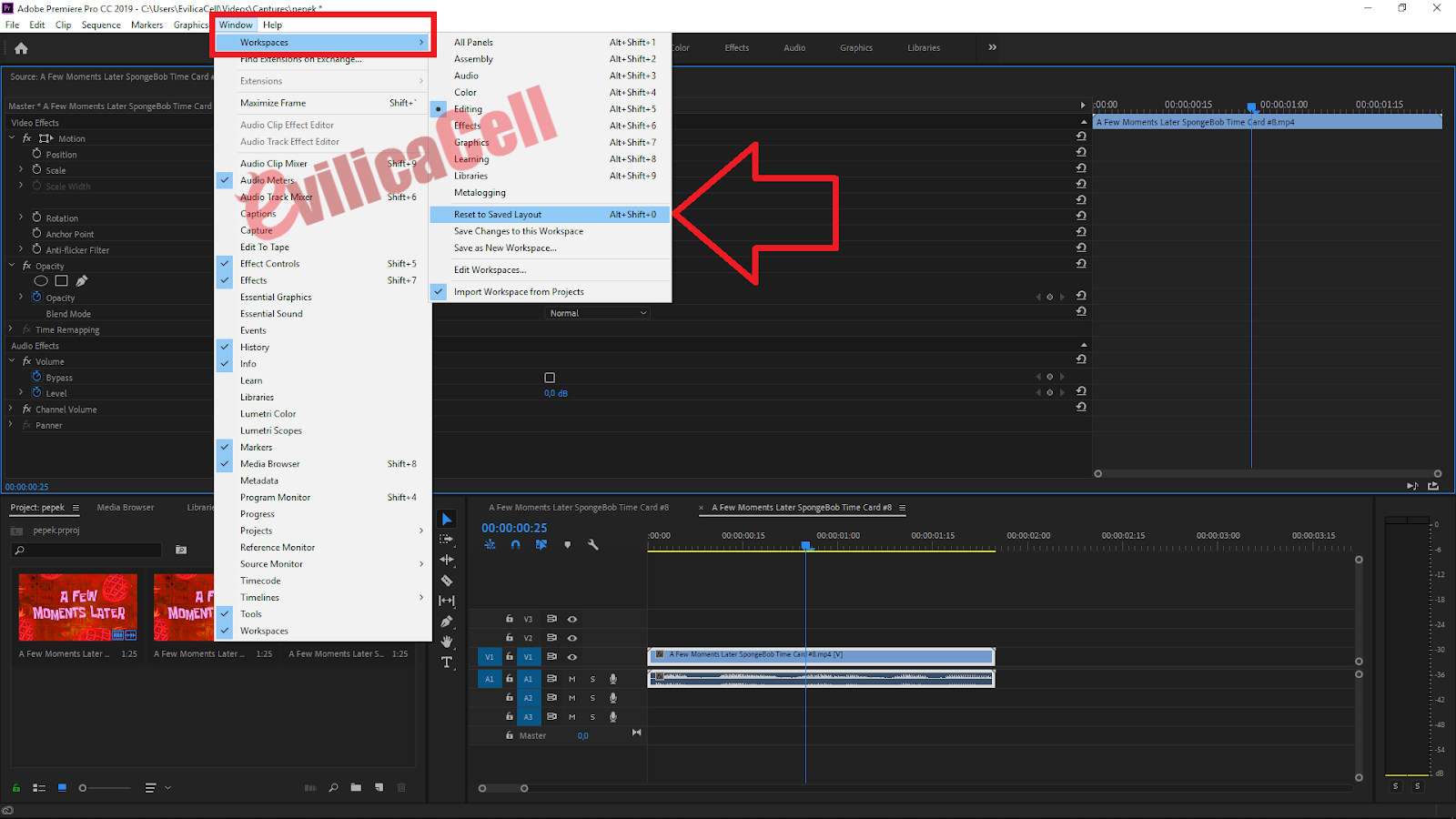Use free draw bezier mask pen
Screen dimensions: 1456x819
[82, 281]
